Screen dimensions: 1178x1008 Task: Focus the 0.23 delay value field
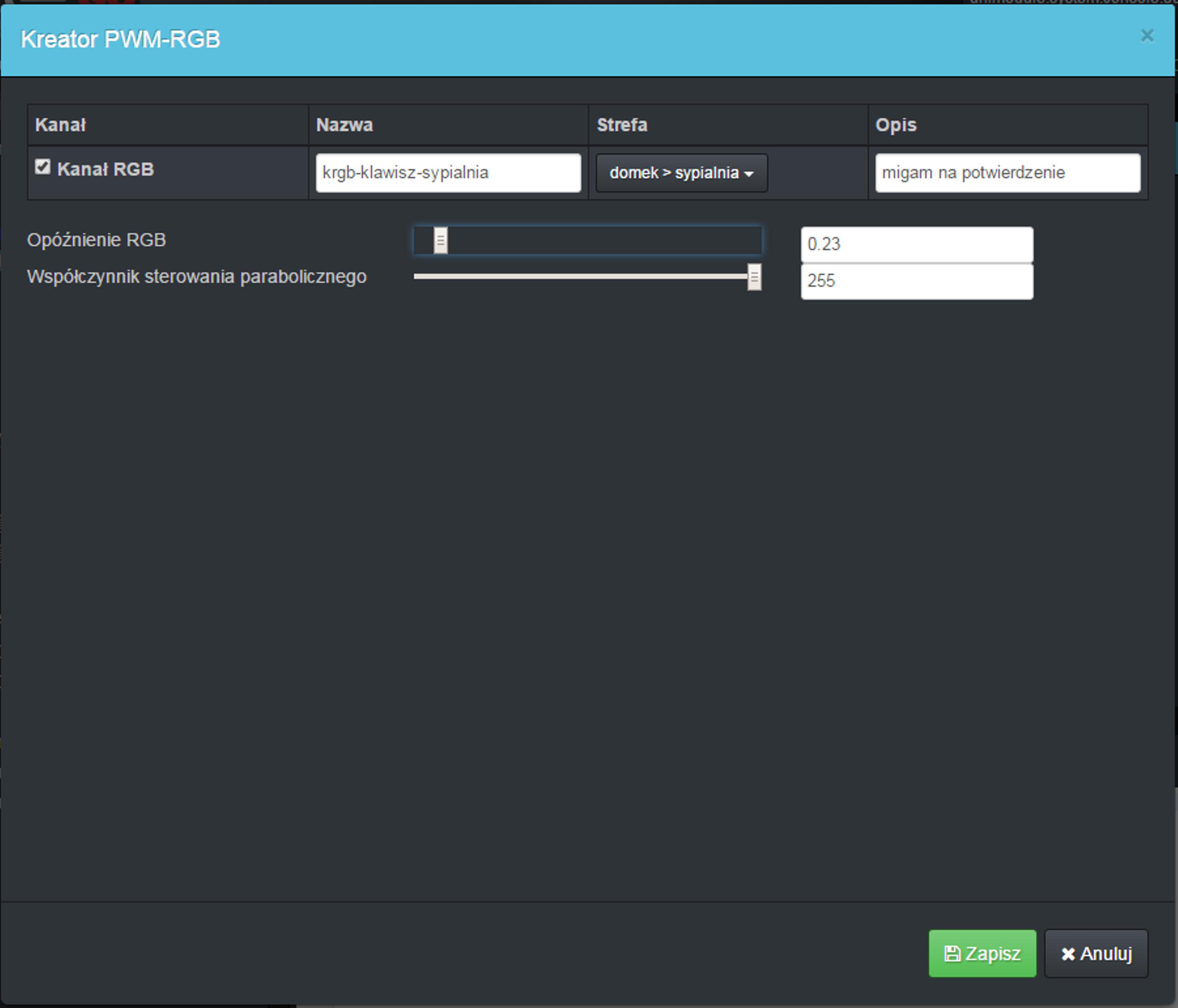(916, 244)
